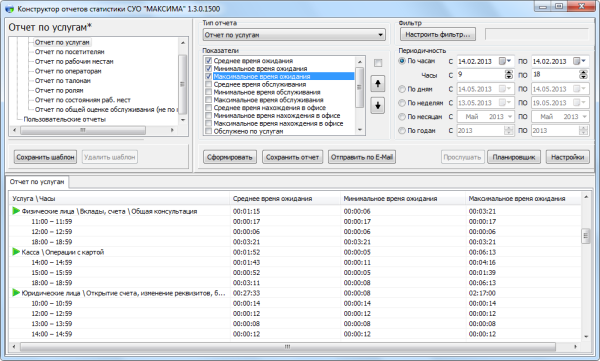Enable 'Среднее время обслуживания' checkbox

point(209,84)
